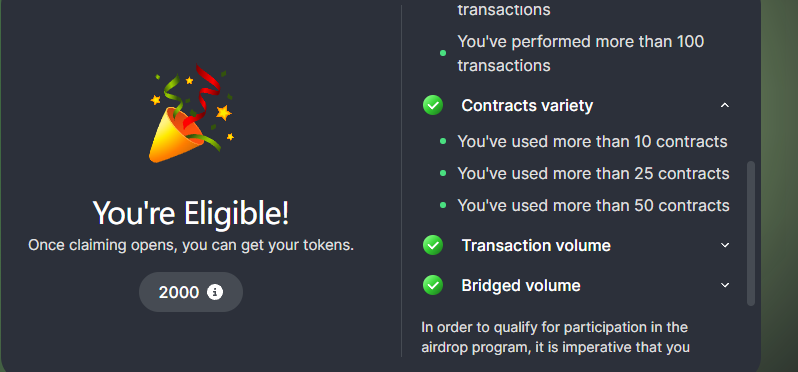The height and width of the screenshot is (372, 798).
Task: Click the Contracts variety heading
Action: click(527, 105)
